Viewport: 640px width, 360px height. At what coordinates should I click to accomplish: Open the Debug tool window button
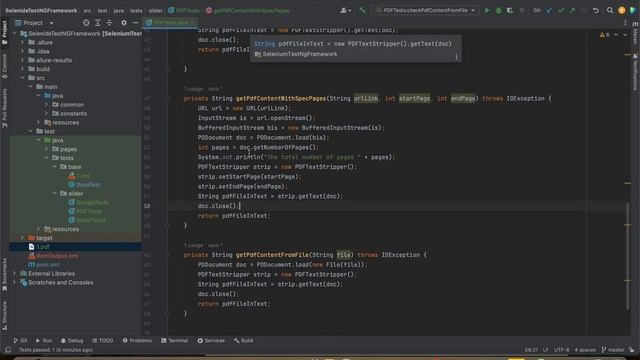(x=72, y=340)
